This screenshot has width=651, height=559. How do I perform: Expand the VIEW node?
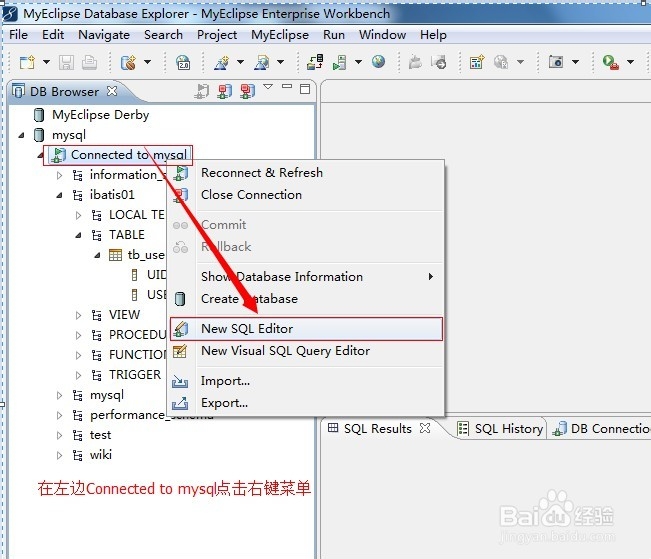click(78, 315)
